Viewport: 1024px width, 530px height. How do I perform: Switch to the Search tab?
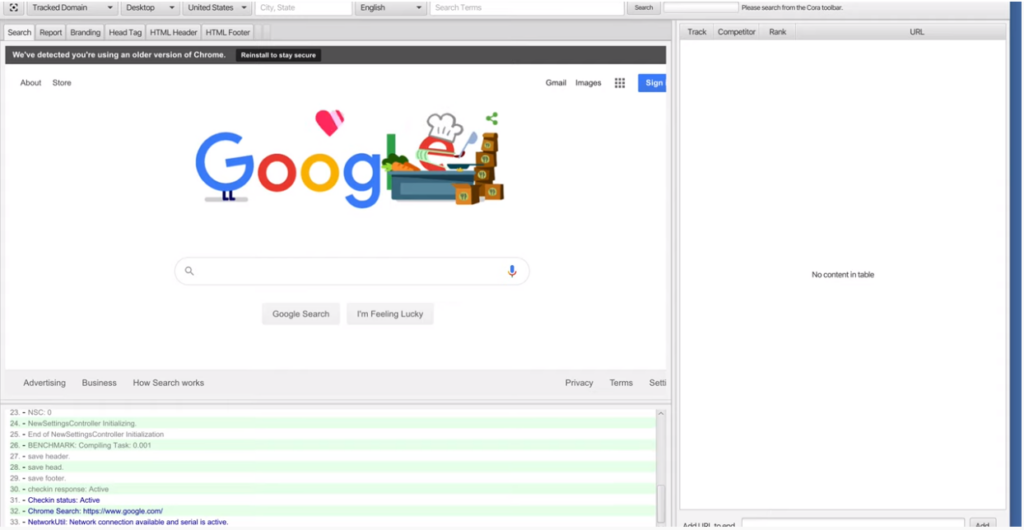coord(20,33)
